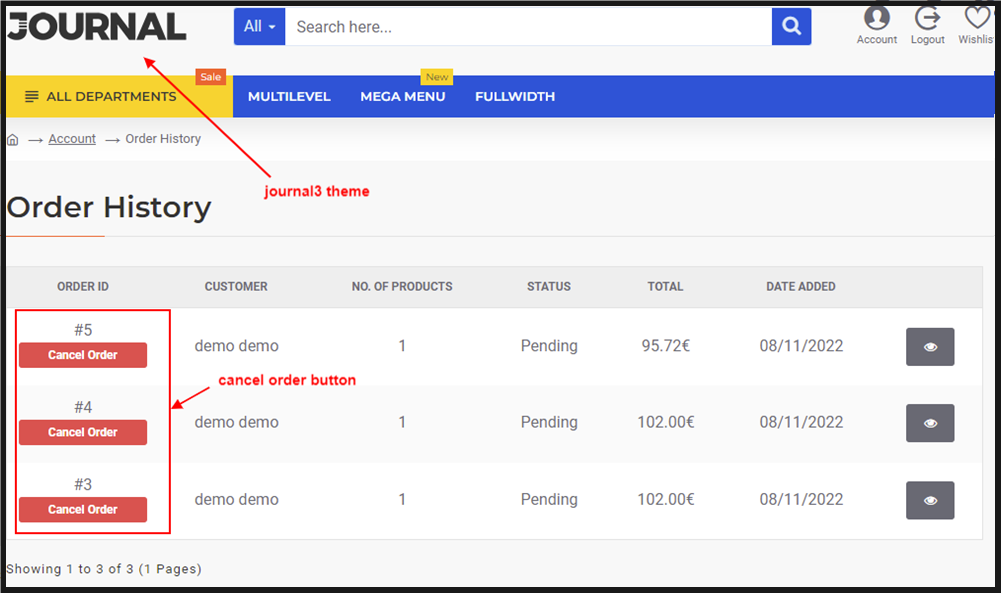View order #5 details eye icon
The width and height of the screenshot is (1001, 593).
(x=930, y=347)
